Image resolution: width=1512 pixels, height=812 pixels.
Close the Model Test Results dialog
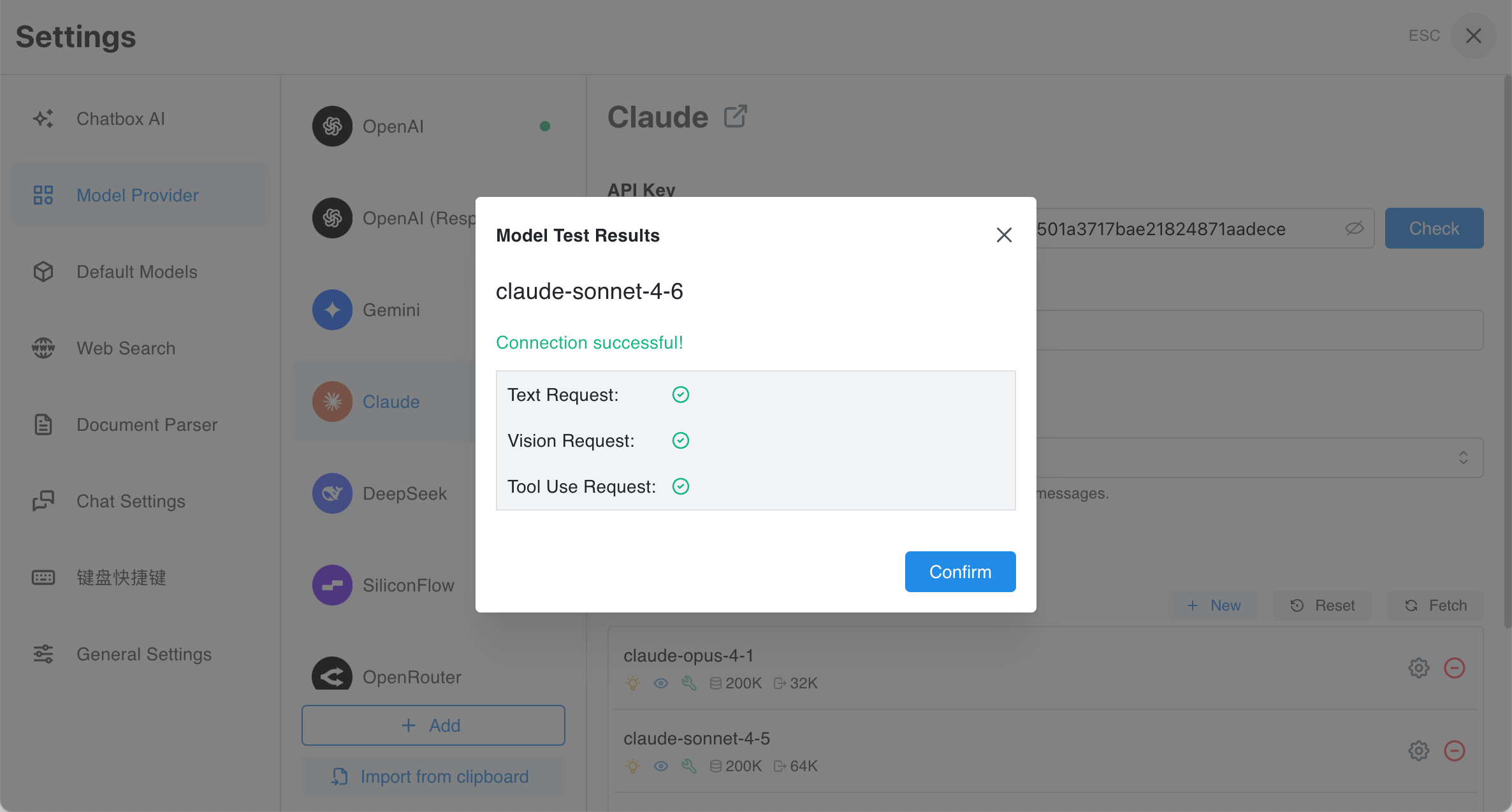[x=1004, y=235]
